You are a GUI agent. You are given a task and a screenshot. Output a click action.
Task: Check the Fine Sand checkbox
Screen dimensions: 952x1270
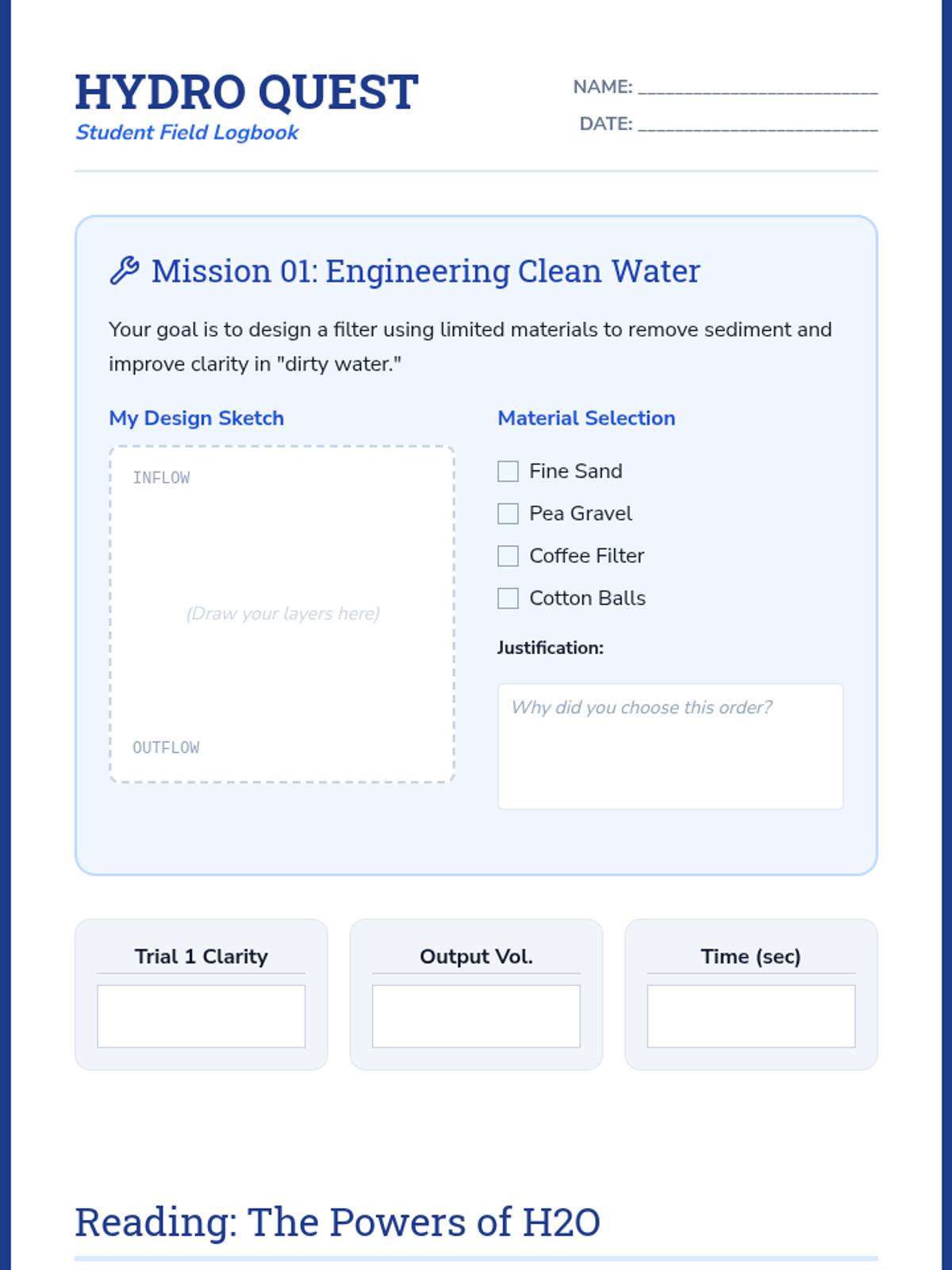(508, 471)
